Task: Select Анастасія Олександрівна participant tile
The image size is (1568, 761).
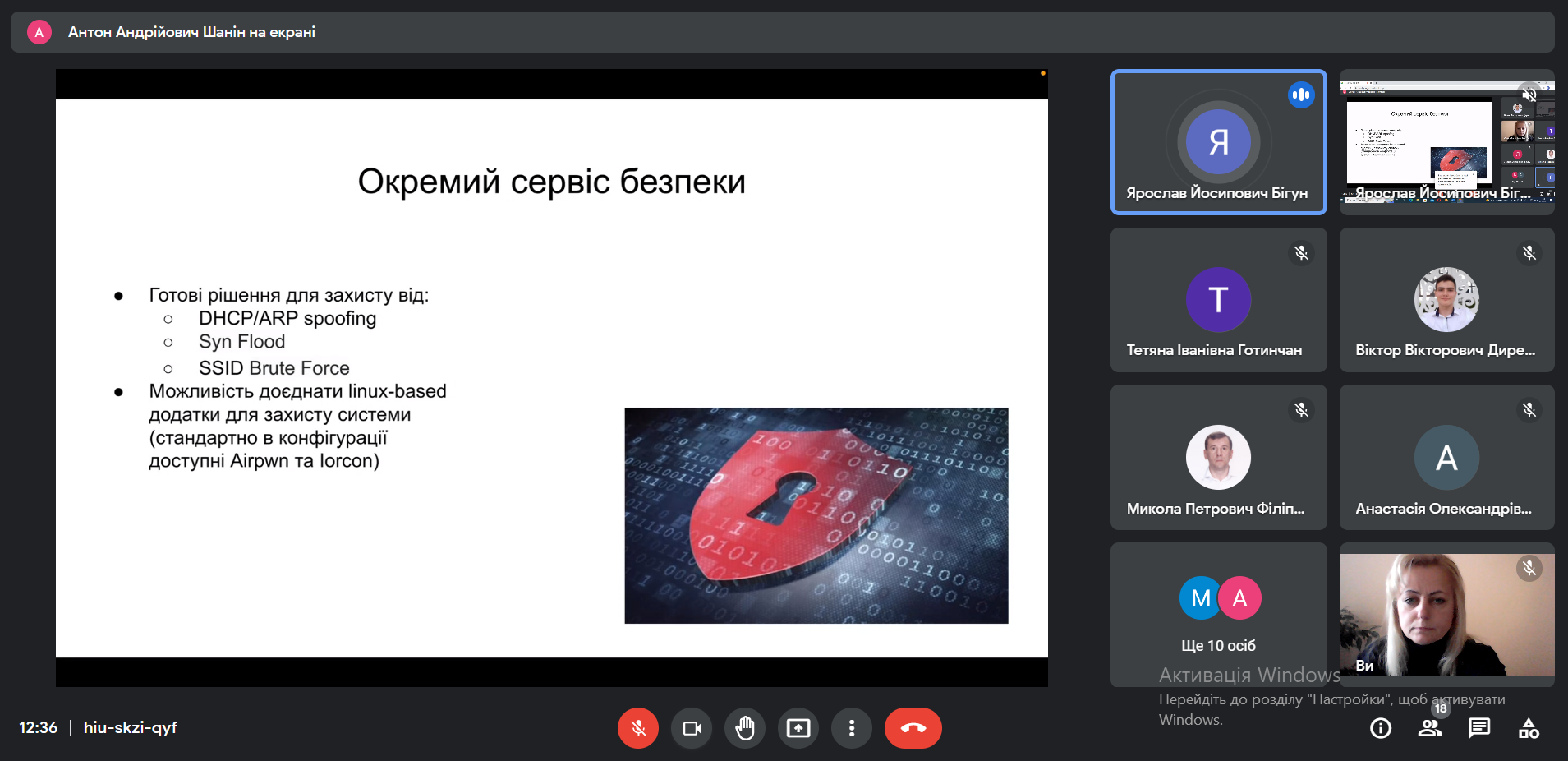Action: pyautogui.click(x=1447, y=457)
